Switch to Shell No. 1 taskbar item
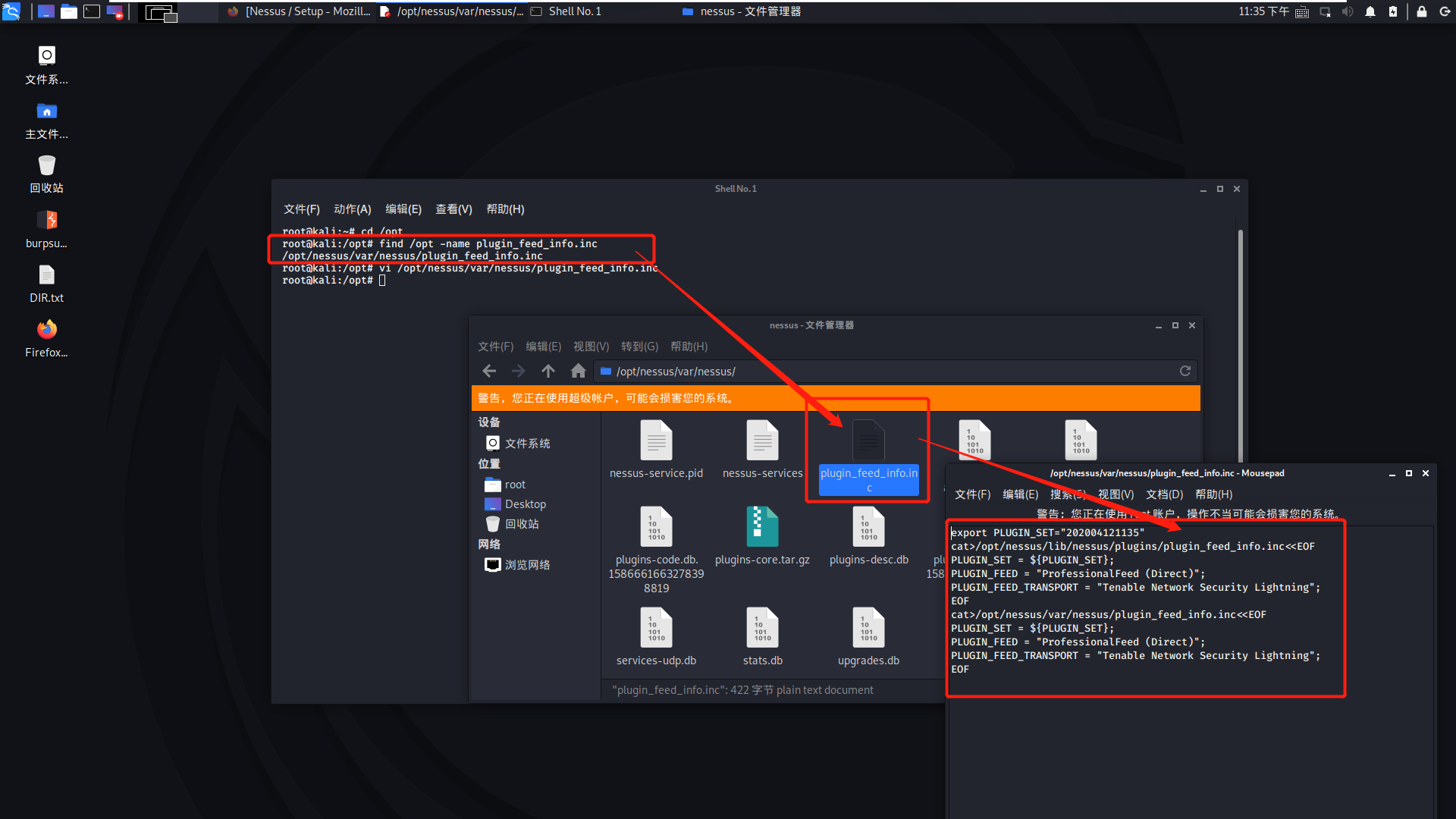The width and height of the screenshot is (1456, 819). [x=566, y=11]
